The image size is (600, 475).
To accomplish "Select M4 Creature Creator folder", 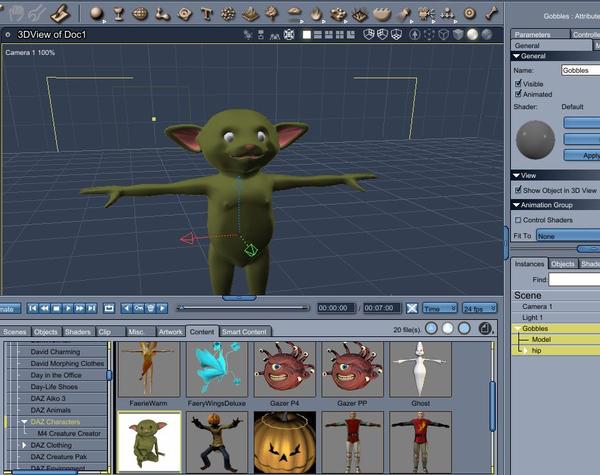I will coord(69,433).
